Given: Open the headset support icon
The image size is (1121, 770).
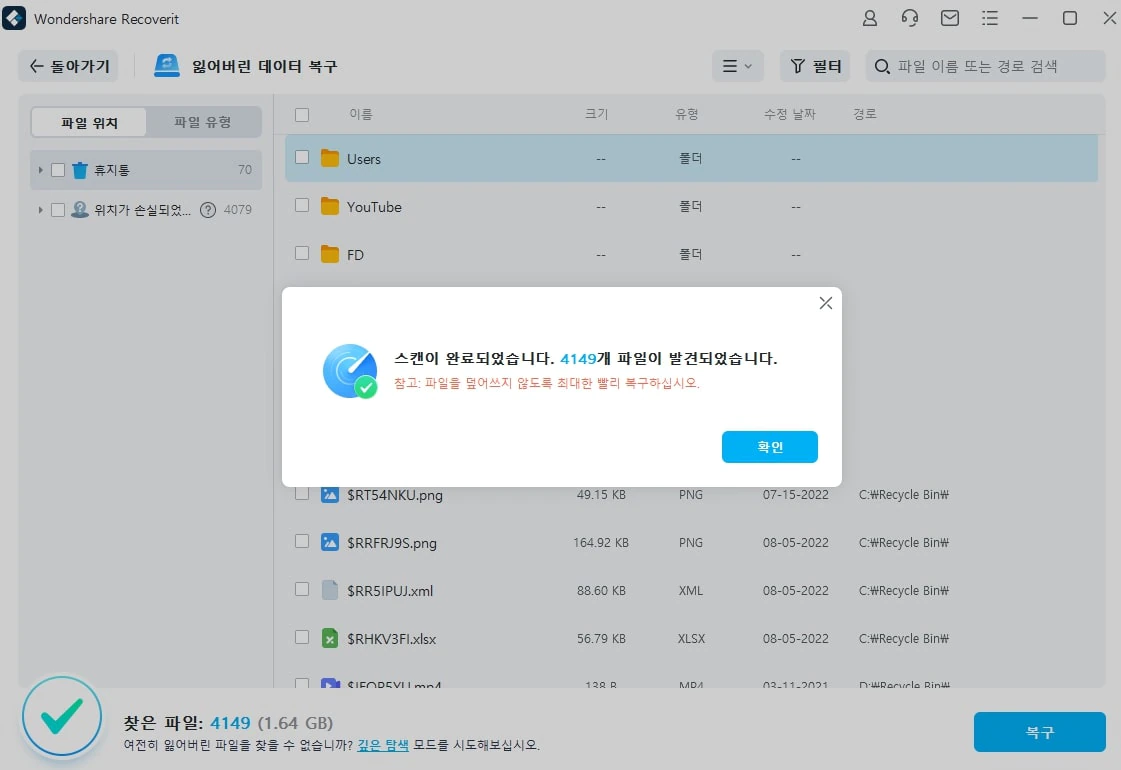Looking at the screenshot, I should coord(909,18).
